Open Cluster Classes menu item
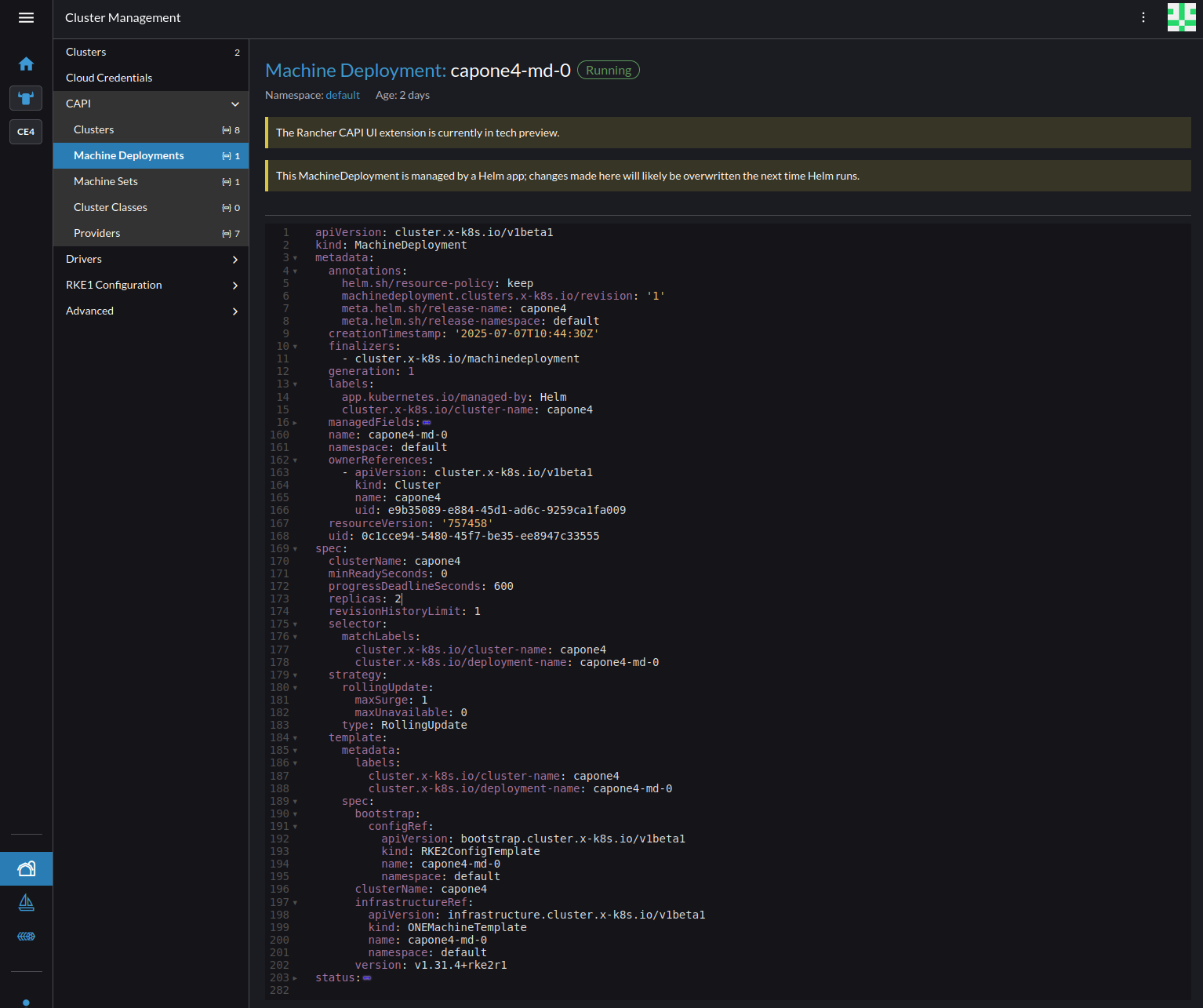This screenshot has width=1203, height=1008. [x=151, y=207]
